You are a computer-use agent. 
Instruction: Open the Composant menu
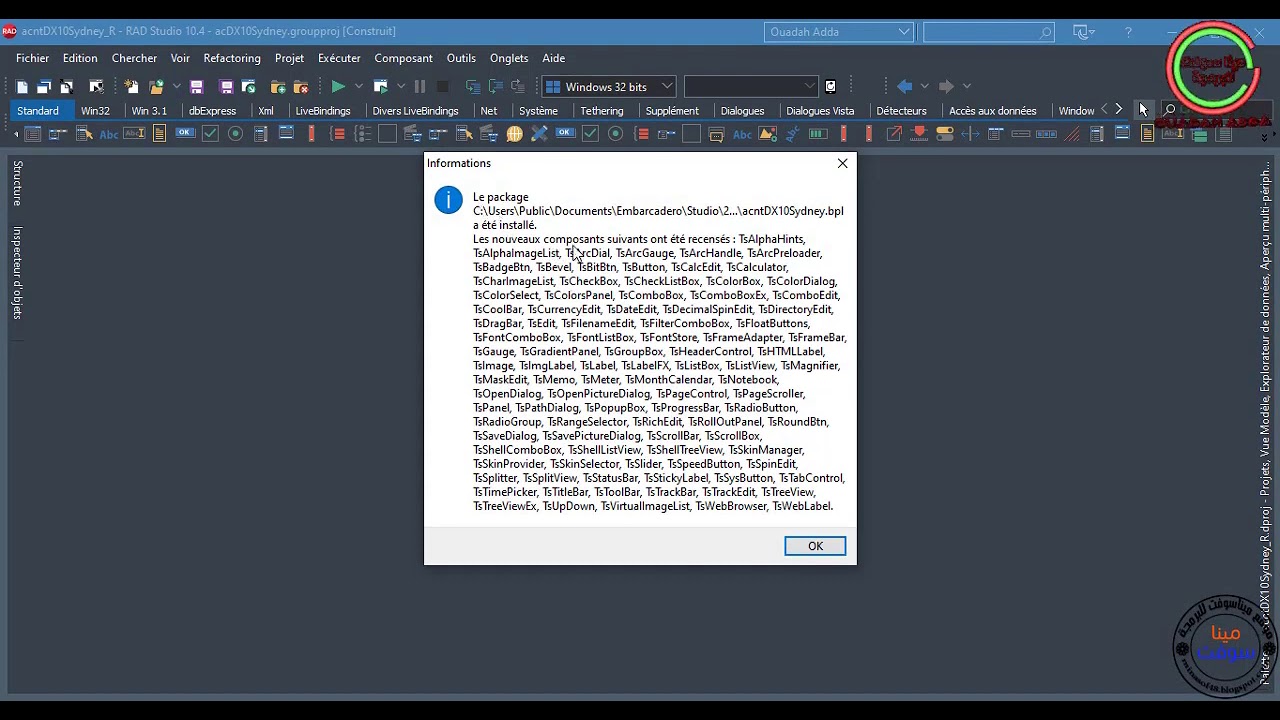pos(403,58)
